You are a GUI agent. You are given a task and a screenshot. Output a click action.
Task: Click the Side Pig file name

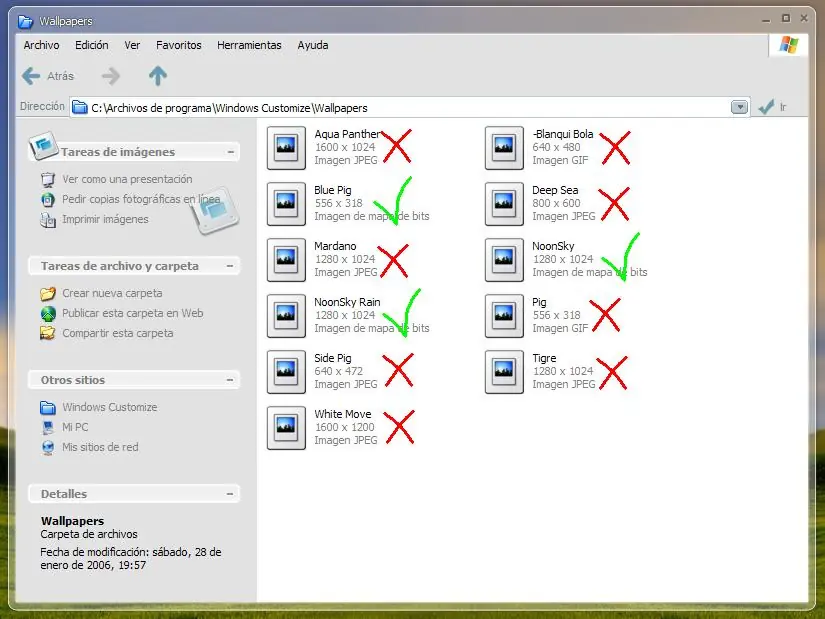point(333,358)
